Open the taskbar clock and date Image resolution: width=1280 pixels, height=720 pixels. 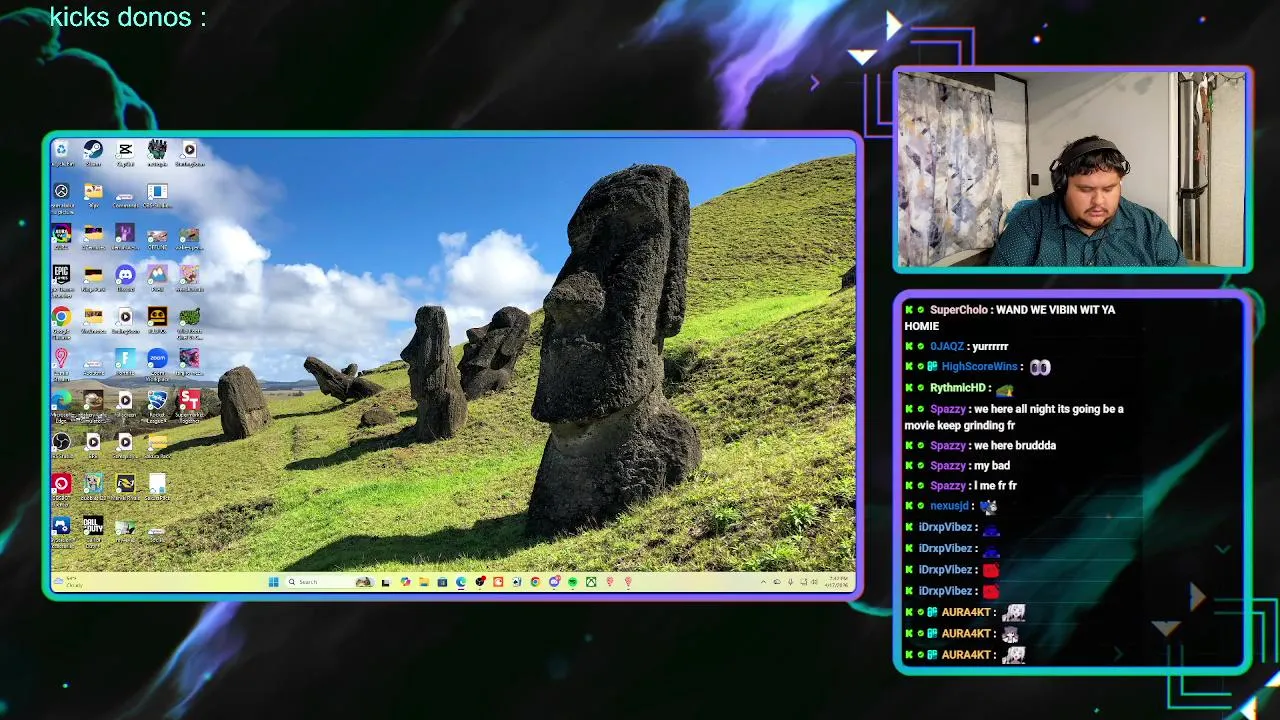click(837, 582)
